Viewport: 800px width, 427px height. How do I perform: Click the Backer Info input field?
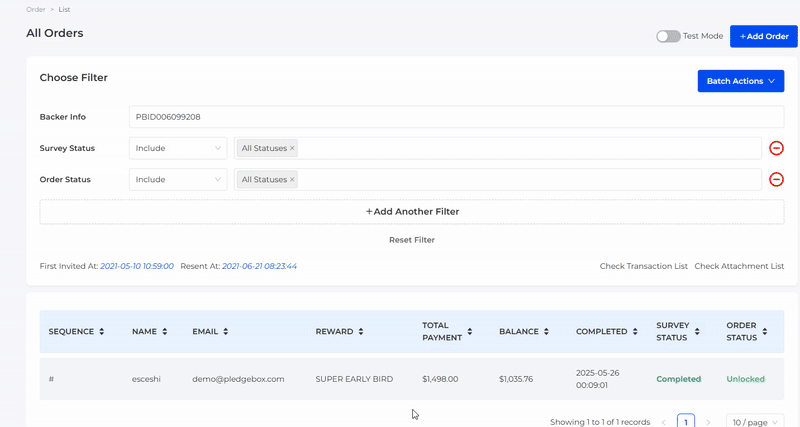pos(456,117)
